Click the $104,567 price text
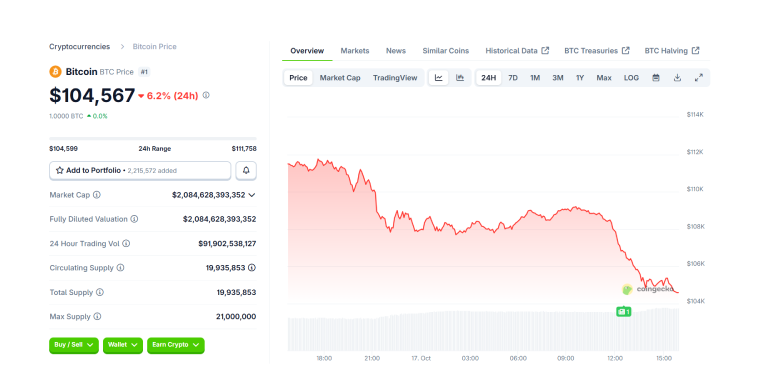This screenshot has width=783, height=388. tap(92, 95)
